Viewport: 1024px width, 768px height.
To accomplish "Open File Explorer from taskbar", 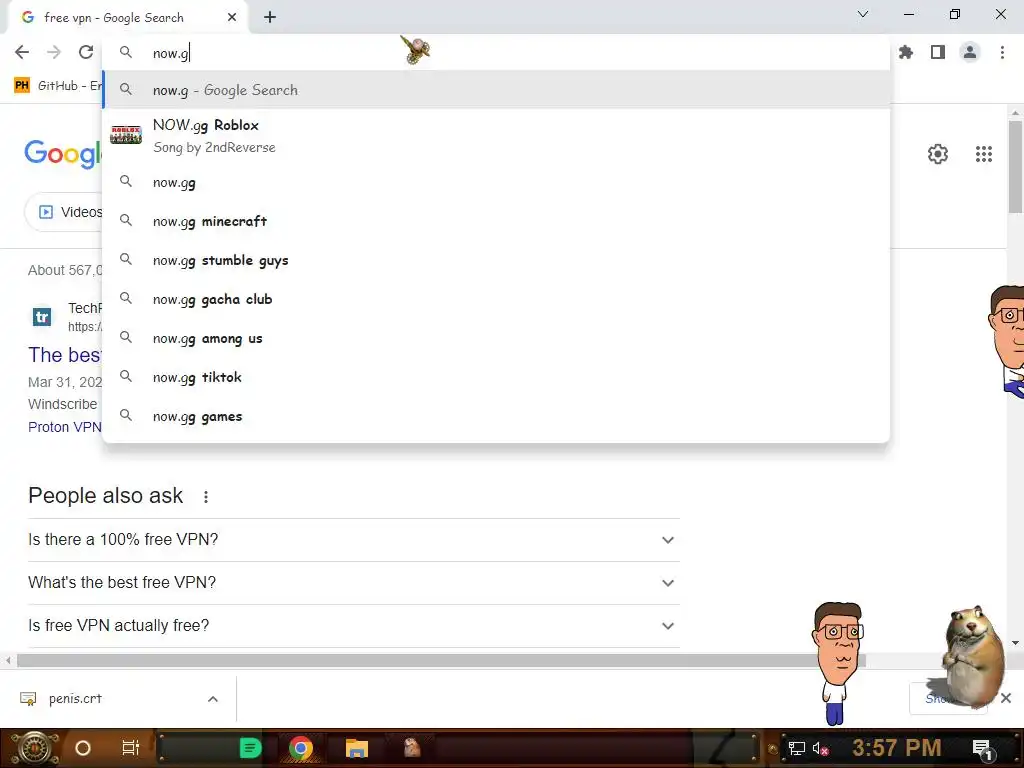I will (x=357, y=748).
